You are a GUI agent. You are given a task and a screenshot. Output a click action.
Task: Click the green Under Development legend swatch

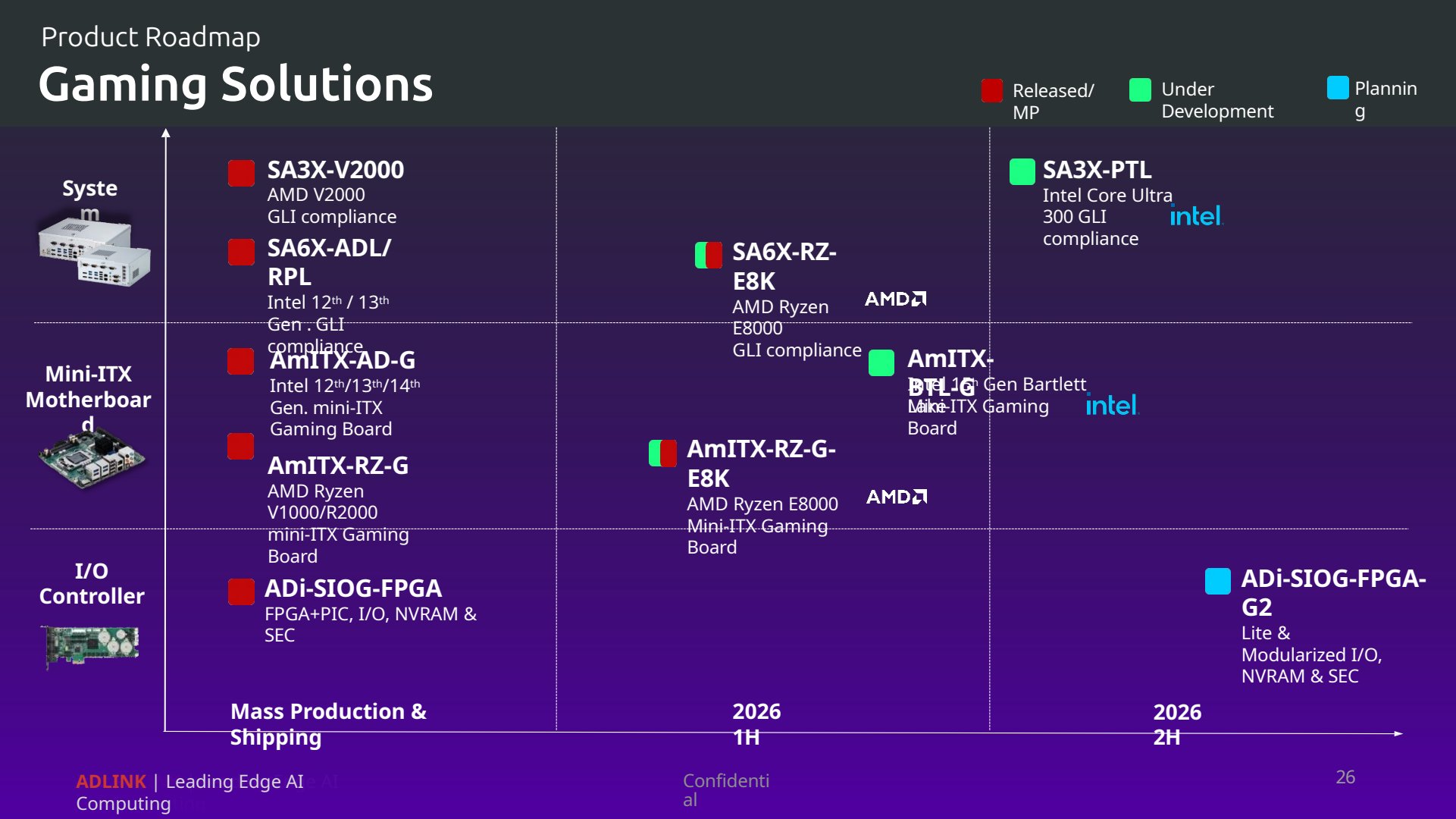[x=1140, y=89]
